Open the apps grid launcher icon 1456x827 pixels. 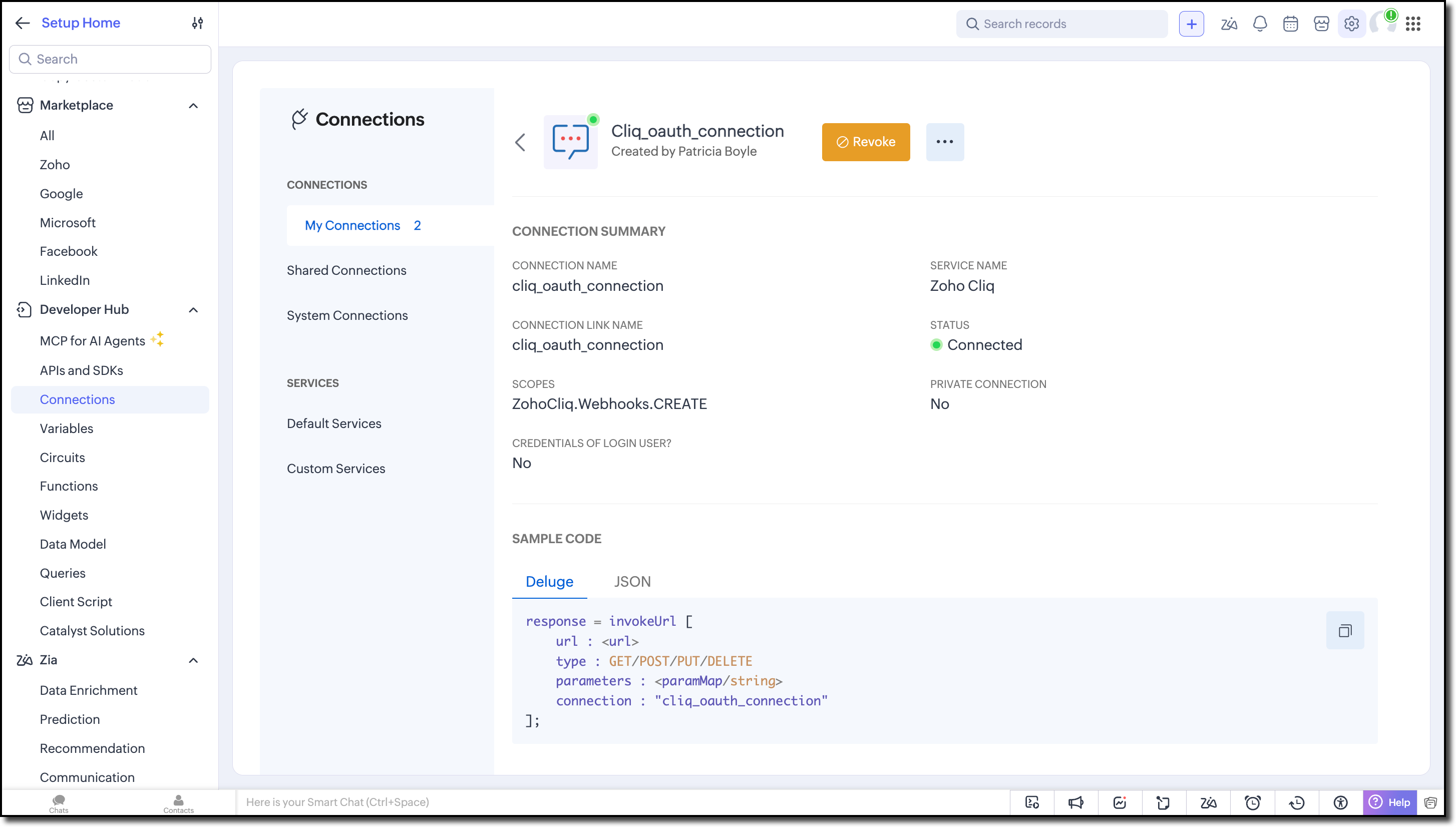coord(1413,24)
